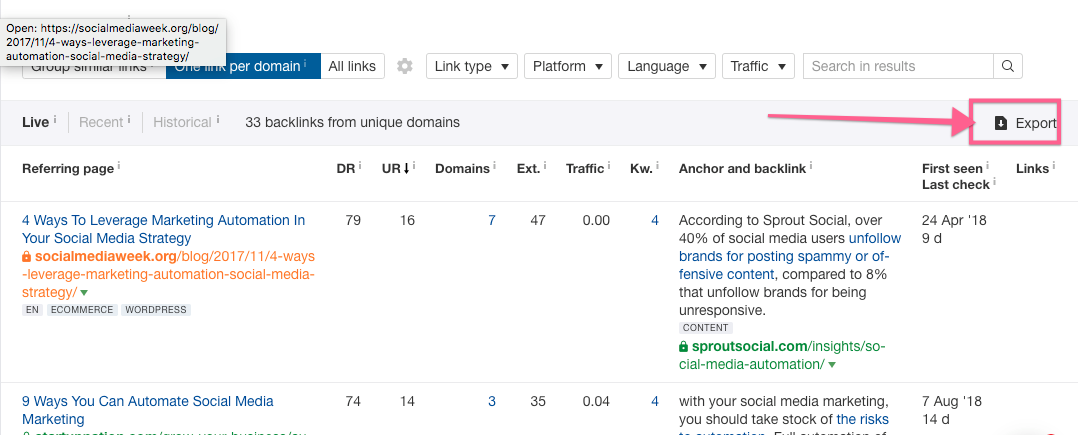
Task: Click the socialmediaweek.org padlock icon
Action: click(27, 257)
